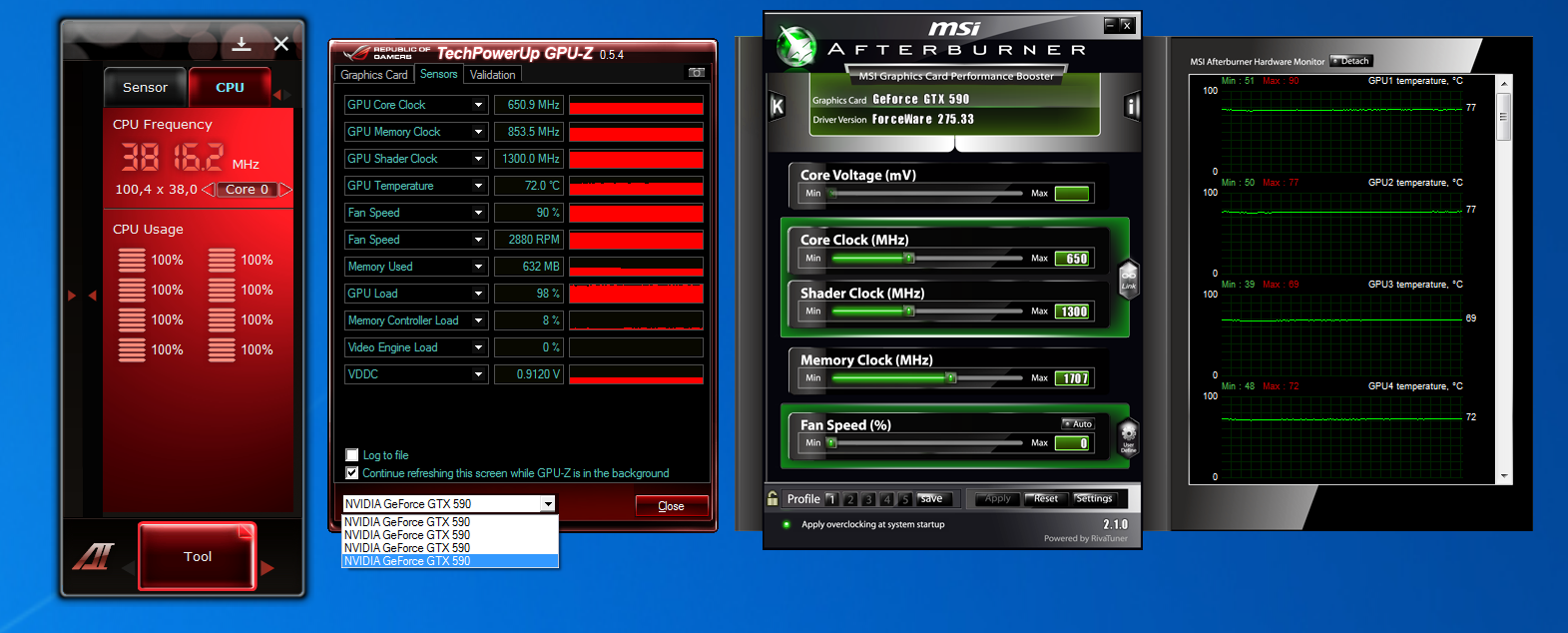Click the GPU selection combo box arrow
Screen dimensions: 1568x633
(x=548, y=504)
